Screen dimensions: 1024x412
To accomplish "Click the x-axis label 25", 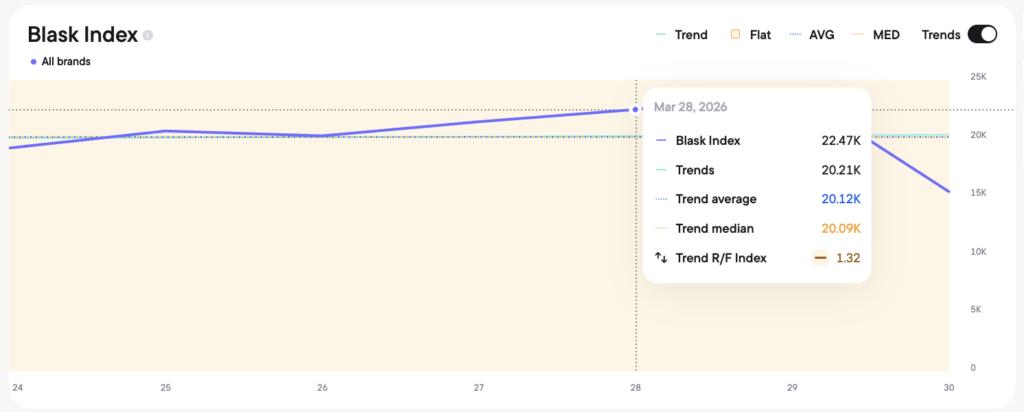I will click(x=165, y=387).
